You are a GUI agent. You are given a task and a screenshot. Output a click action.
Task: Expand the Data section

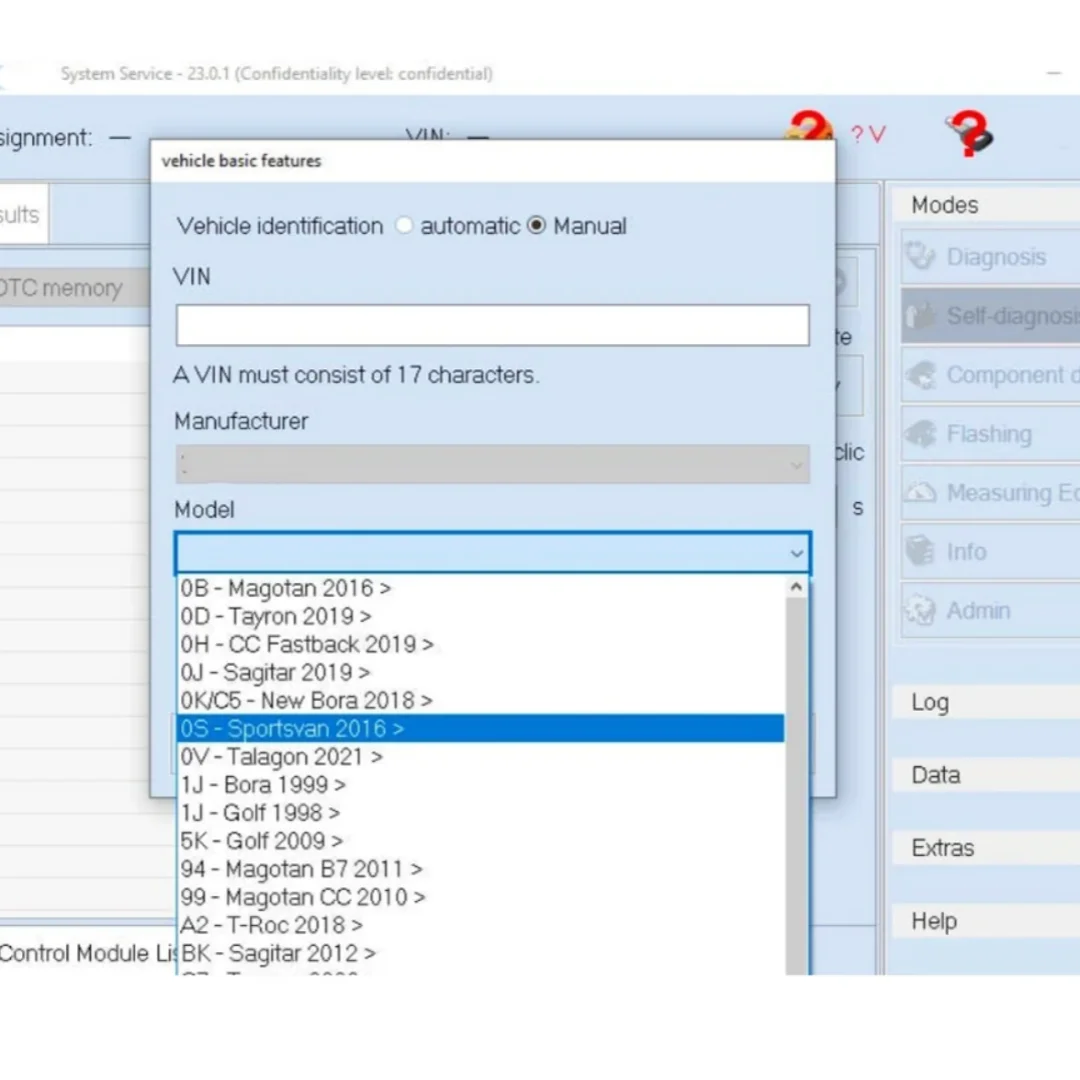[x=986, y=775]
